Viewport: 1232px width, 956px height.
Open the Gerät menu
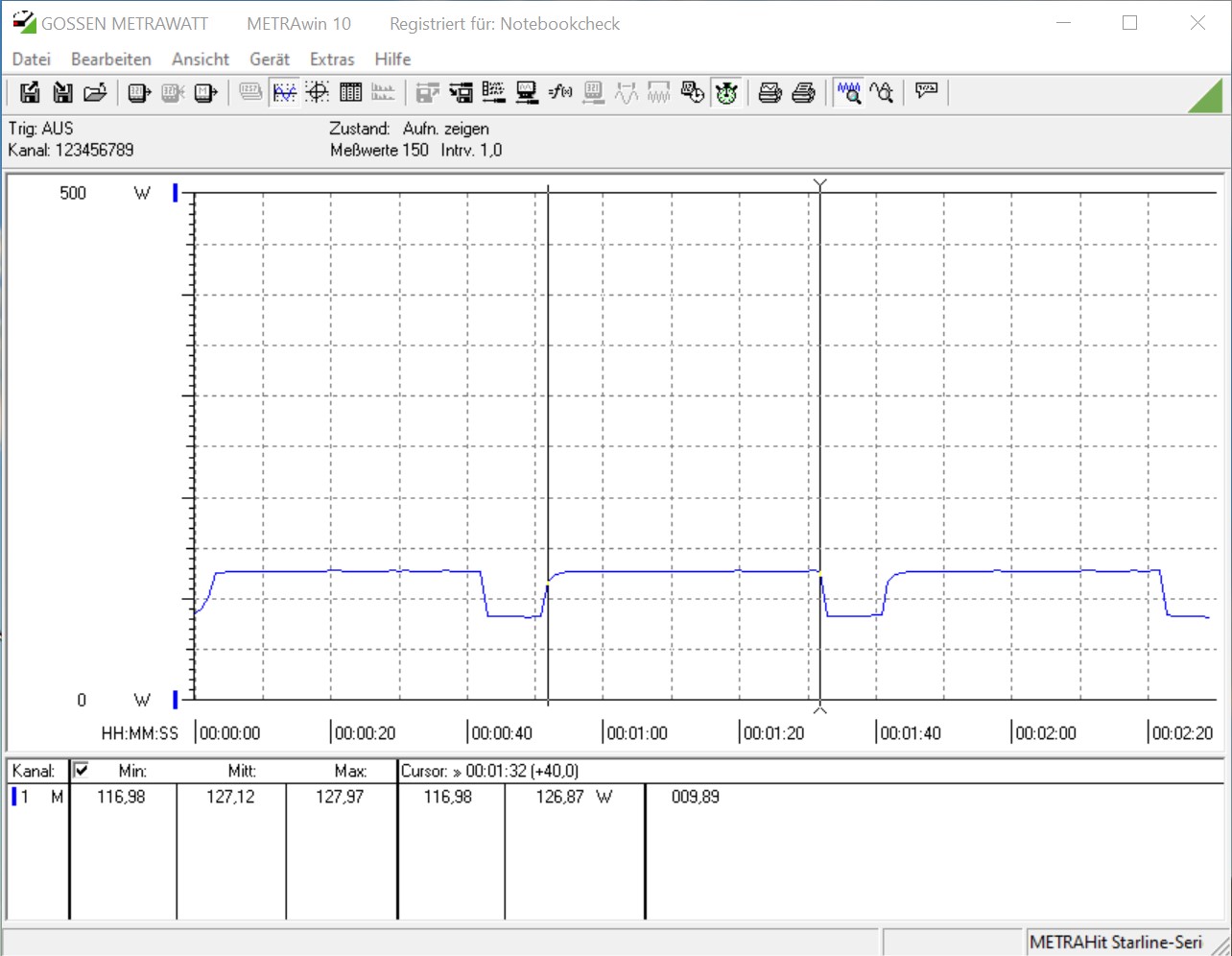tap(269, 60)
